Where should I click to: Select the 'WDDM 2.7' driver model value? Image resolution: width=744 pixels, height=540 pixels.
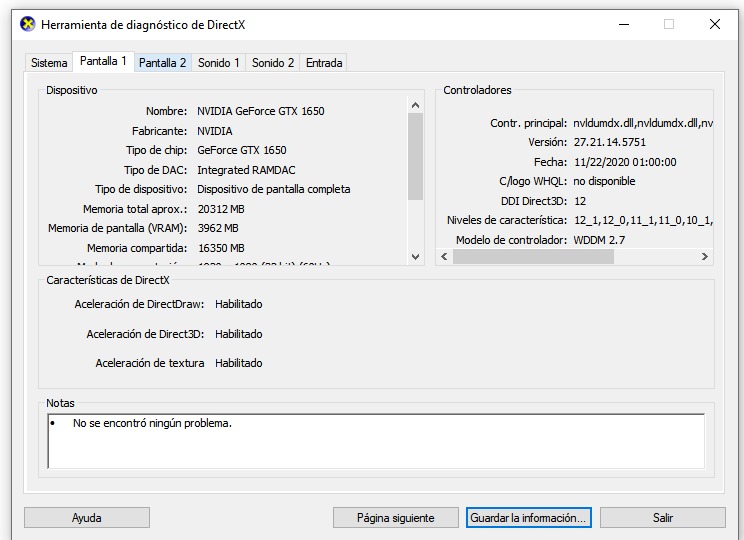tap(599, 240)
